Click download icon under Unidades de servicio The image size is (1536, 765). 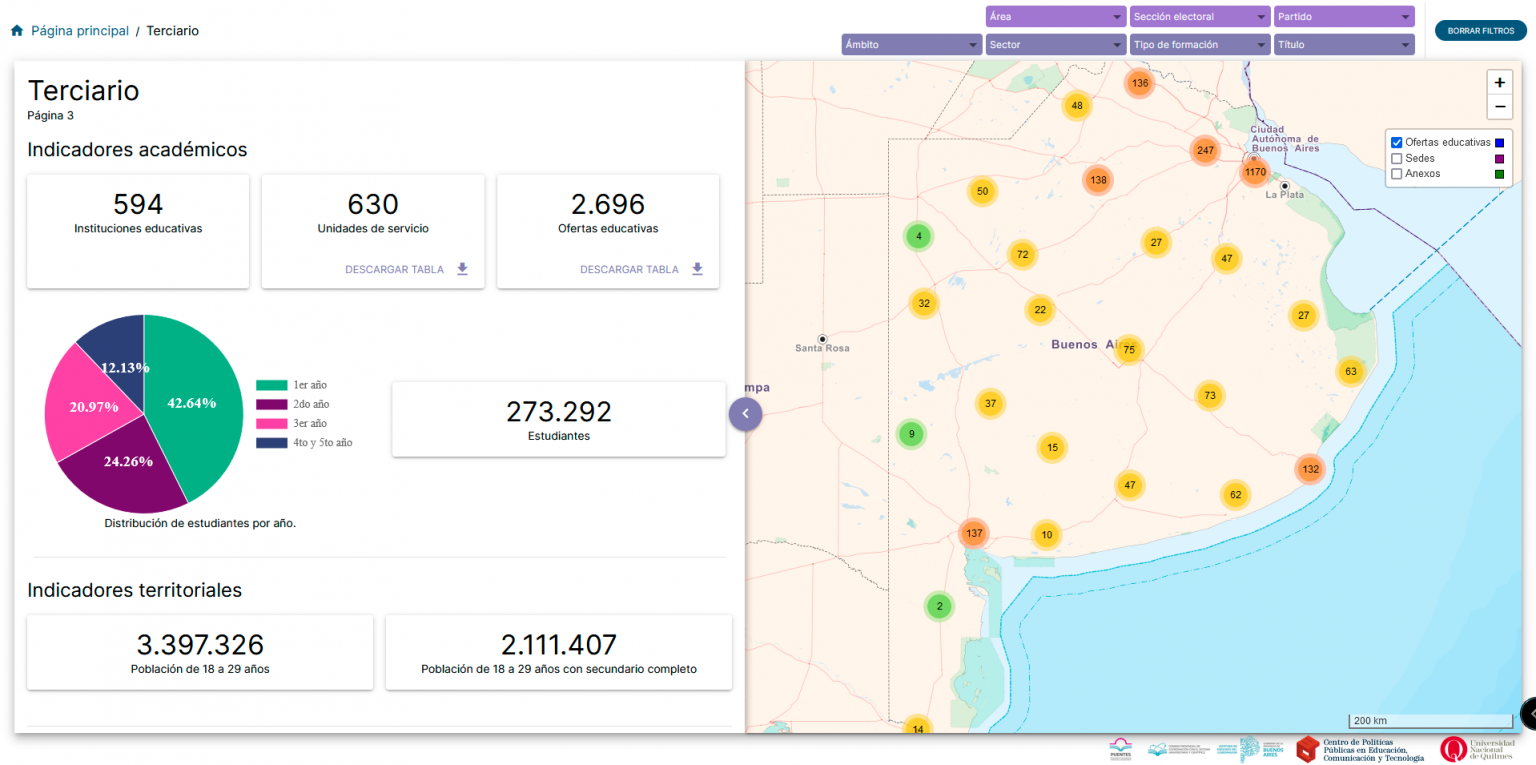point(462,269)
